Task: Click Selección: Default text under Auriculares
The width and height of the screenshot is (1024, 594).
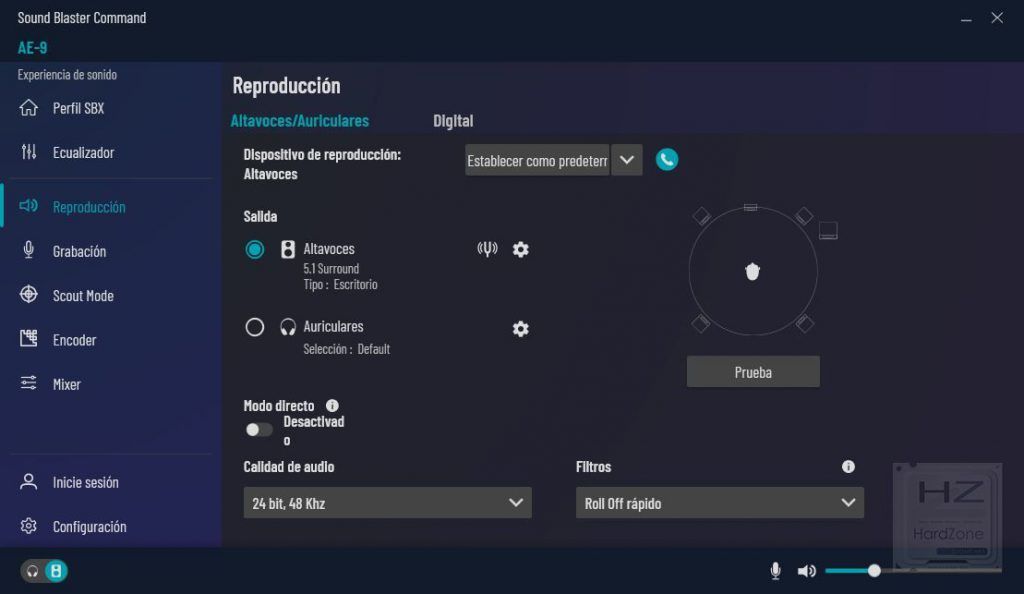Action: 346,349
